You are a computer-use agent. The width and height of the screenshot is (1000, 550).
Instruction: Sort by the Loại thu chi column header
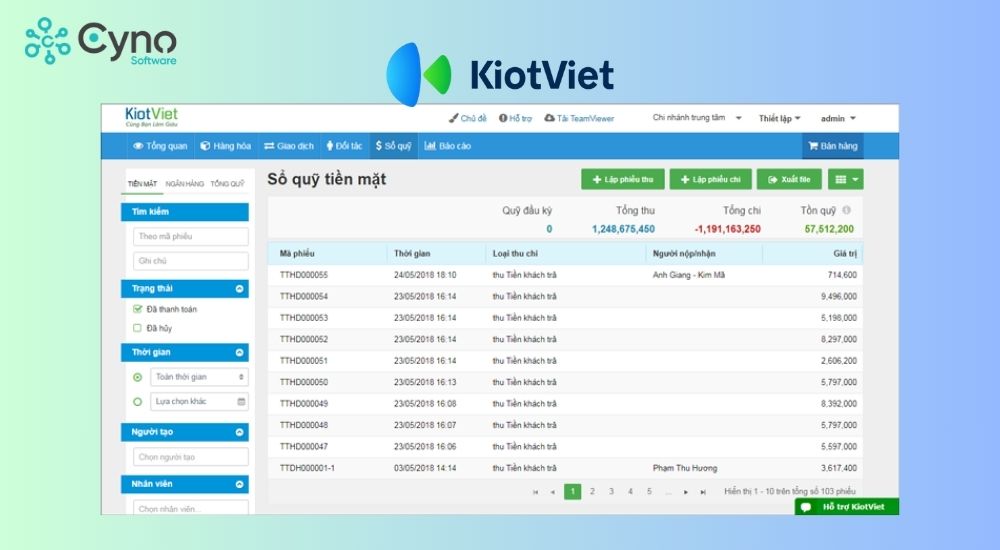515,253
